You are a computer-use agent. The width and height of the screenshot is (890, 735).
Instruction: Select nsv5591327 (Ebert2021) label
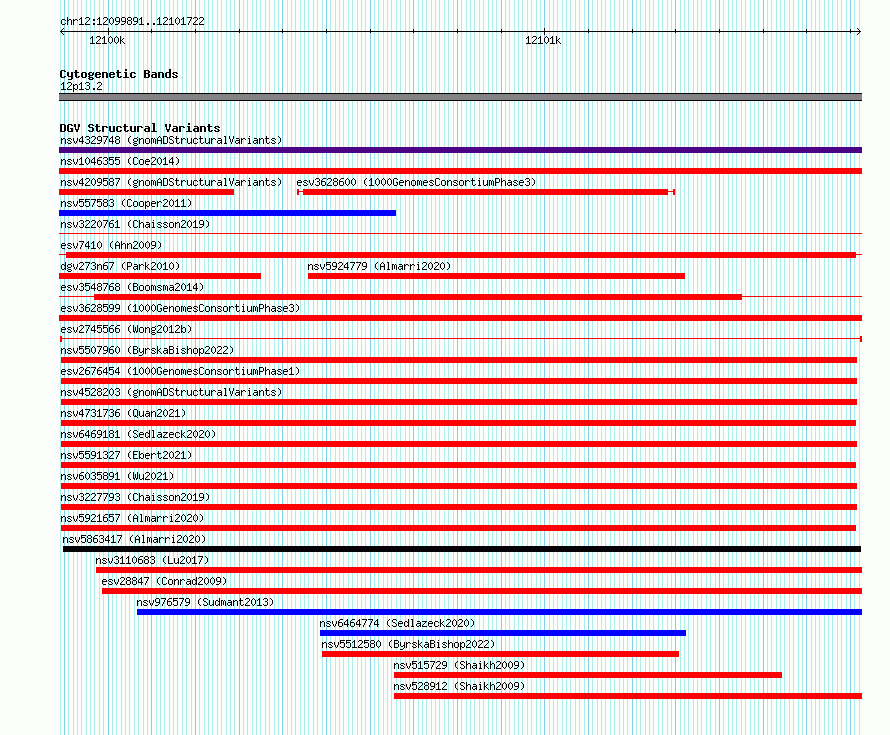tap(126, 455)
